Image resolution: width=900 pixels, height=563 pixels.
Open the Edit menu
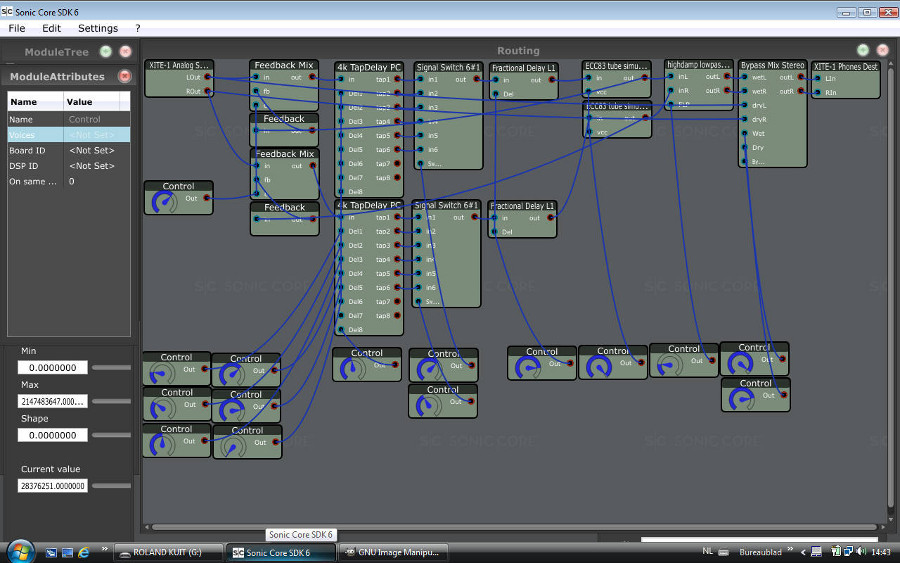pos(51,28)
